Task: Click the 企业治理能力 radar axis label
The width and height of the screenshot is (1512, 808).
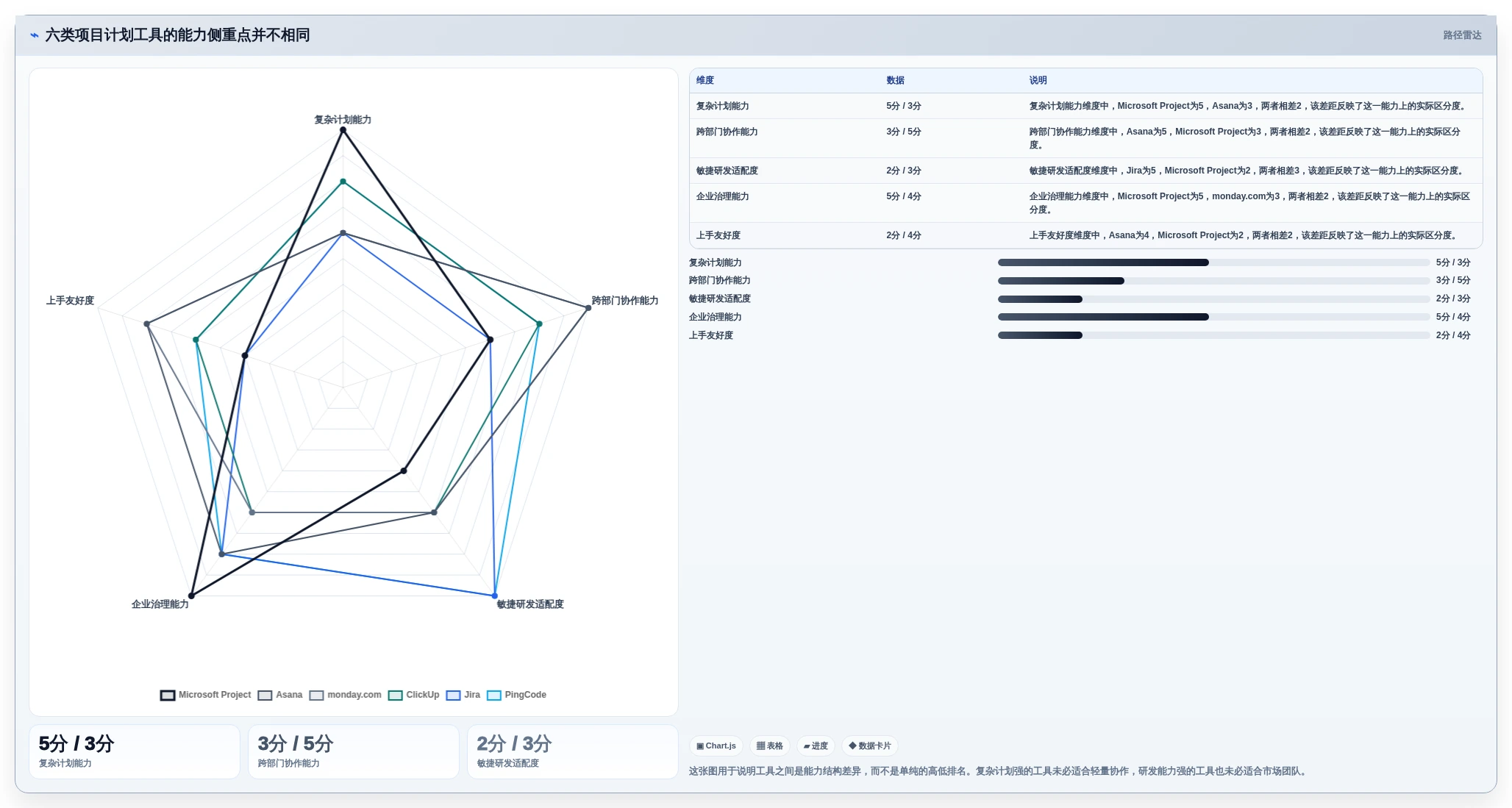Action: [x=160, y=604]
